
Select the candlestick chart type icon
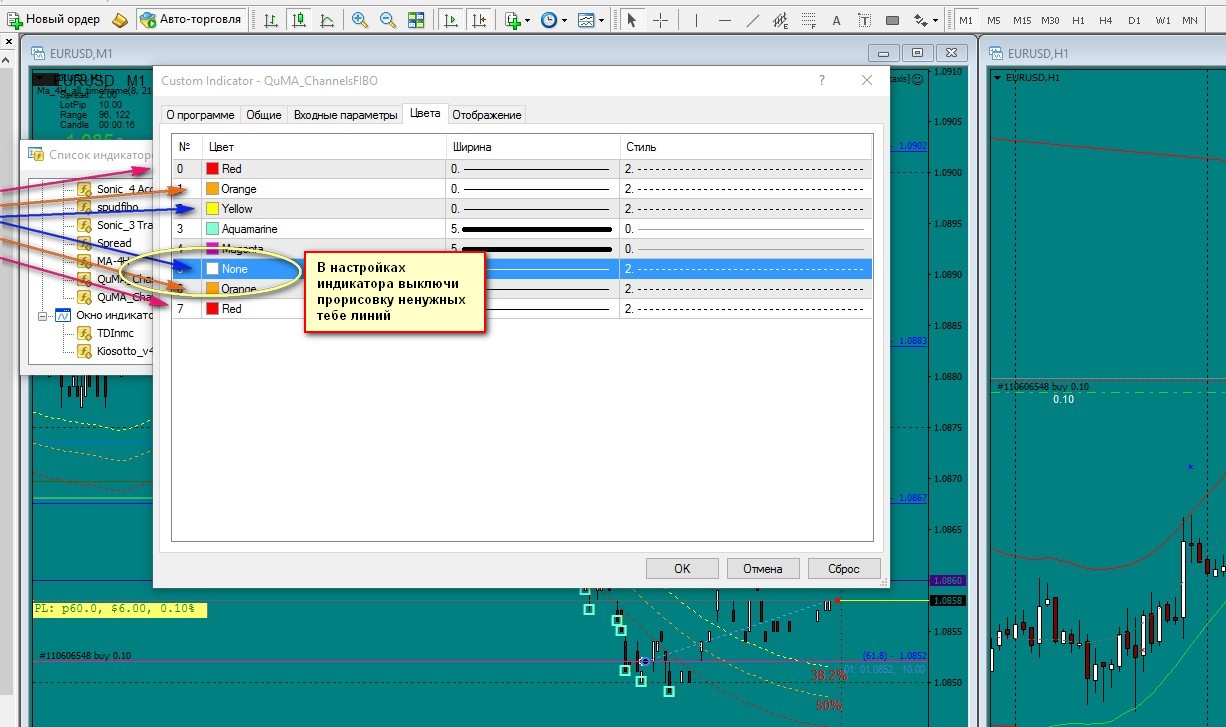299,20
